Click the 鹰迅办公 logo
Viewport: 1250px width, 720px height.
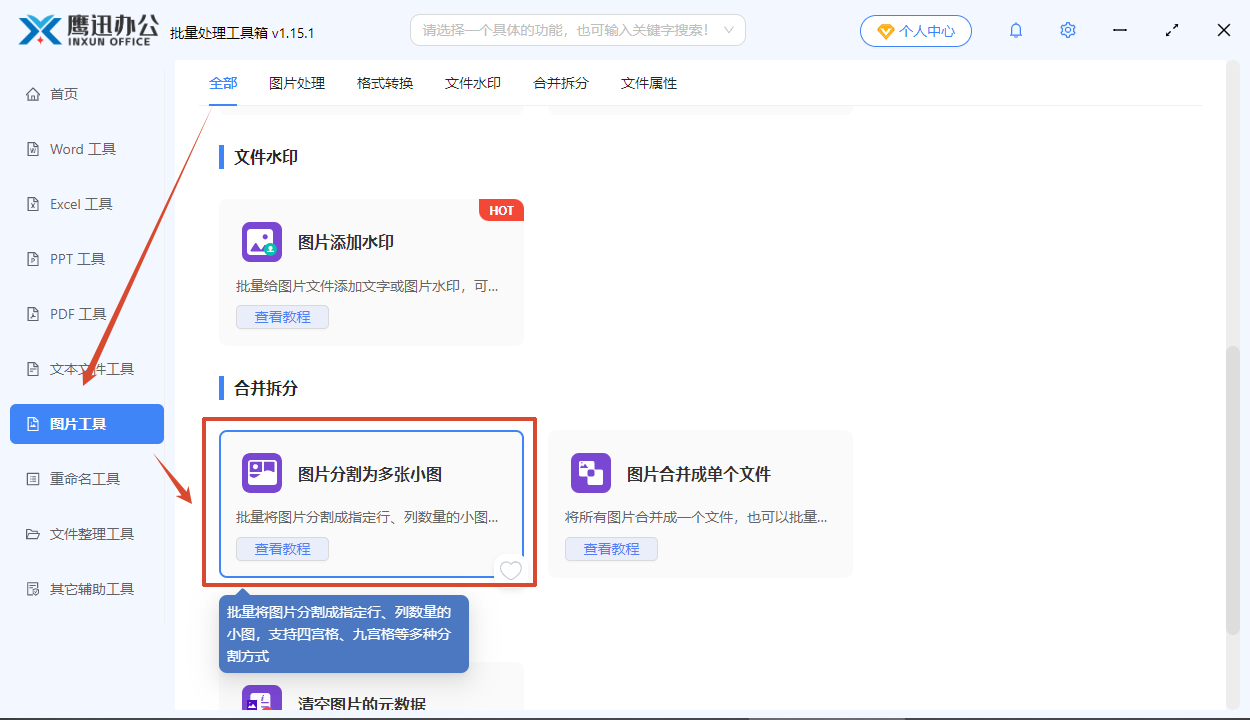pyautogui.click(x=88, y=30)
